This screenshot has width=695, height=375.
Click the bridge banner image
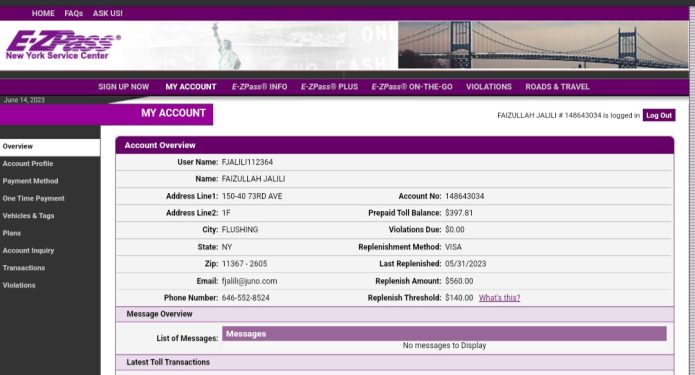click(x=543, y=45)
